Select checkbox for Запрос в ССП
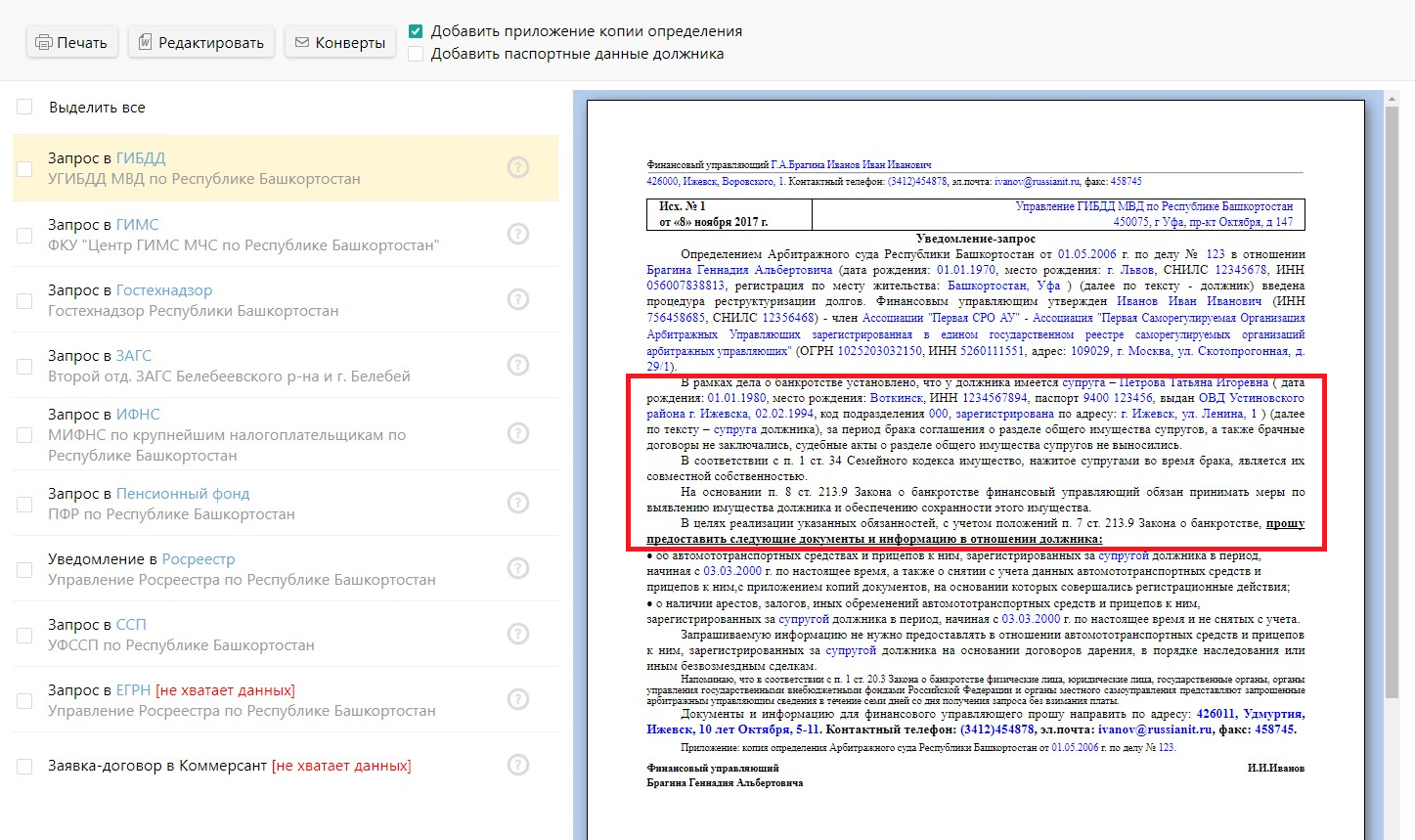This screenshot has width=1415, height=840. [x=24, y=635]
